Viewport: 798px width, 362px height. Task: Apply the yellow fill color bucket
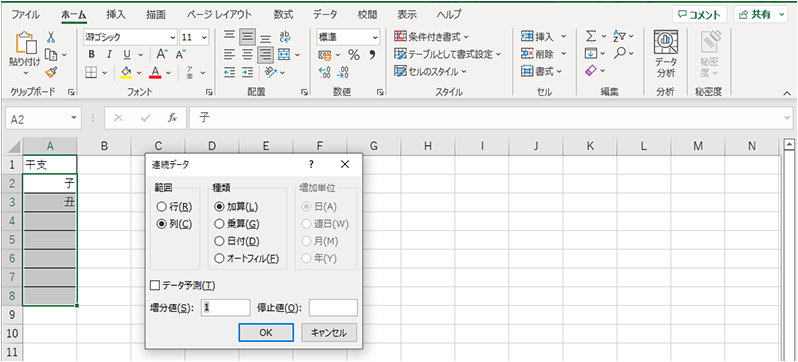pos(126,72)
